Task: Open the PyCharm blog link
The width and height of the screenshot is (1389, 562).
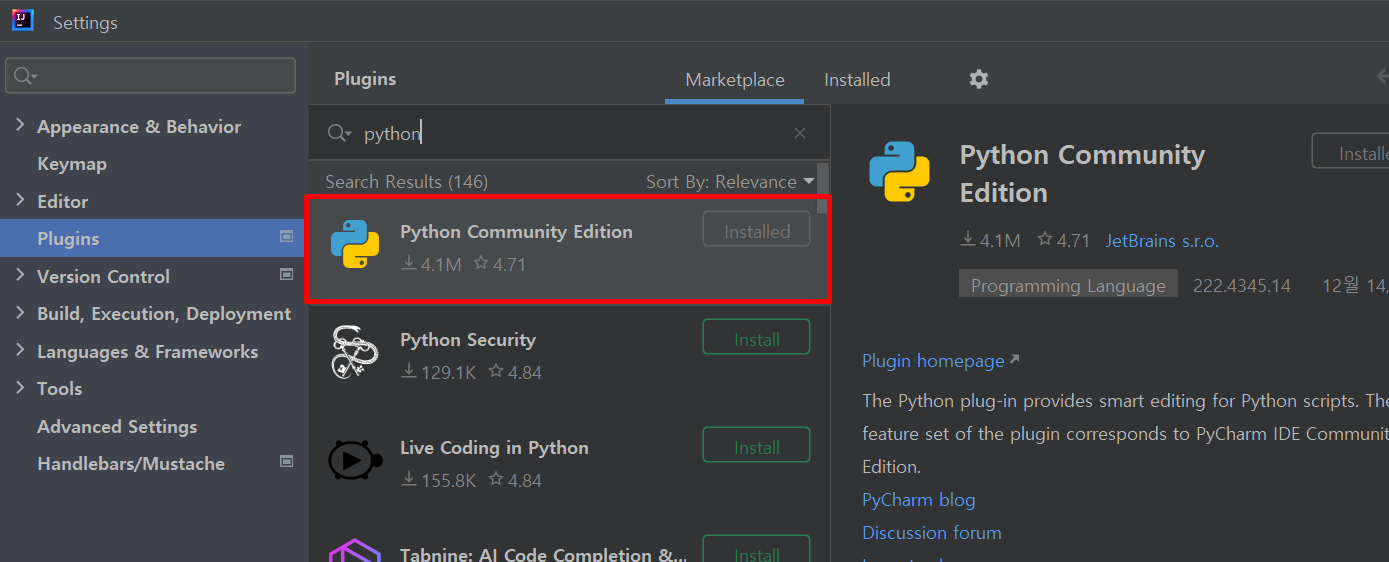Action: coord(918,500)
